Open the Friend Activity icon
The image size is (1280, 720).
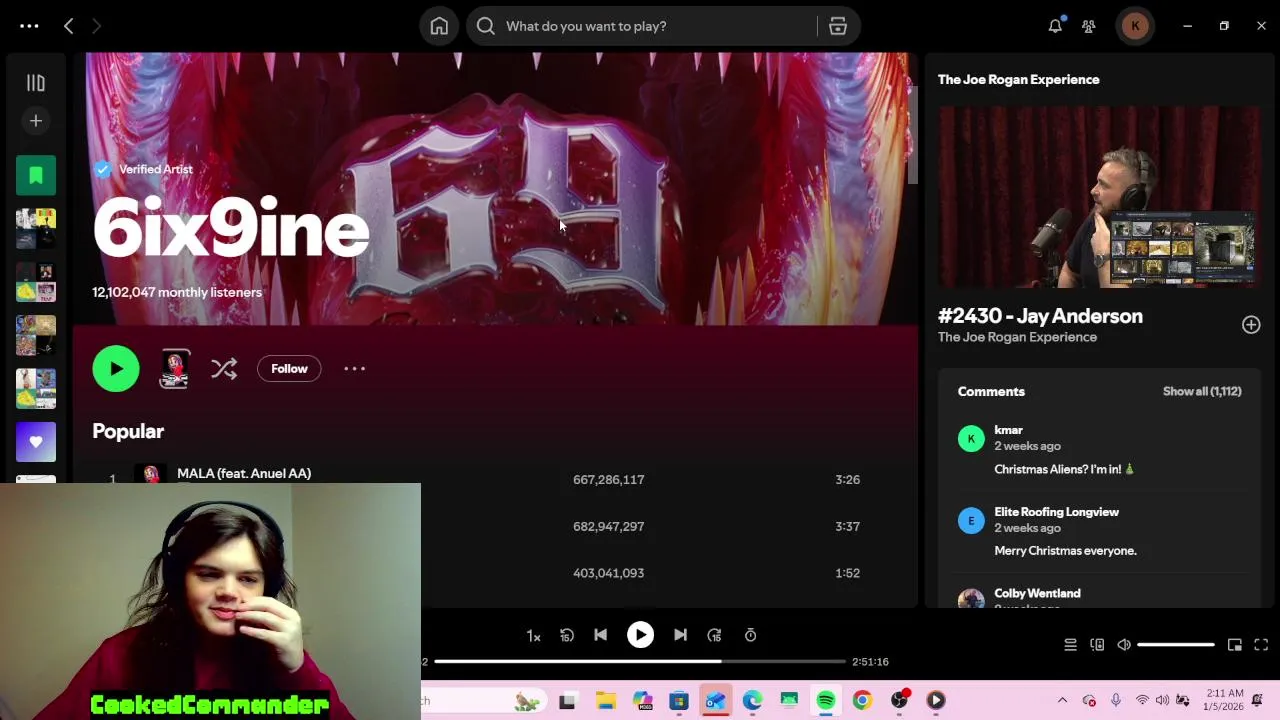coord(1089,26)
